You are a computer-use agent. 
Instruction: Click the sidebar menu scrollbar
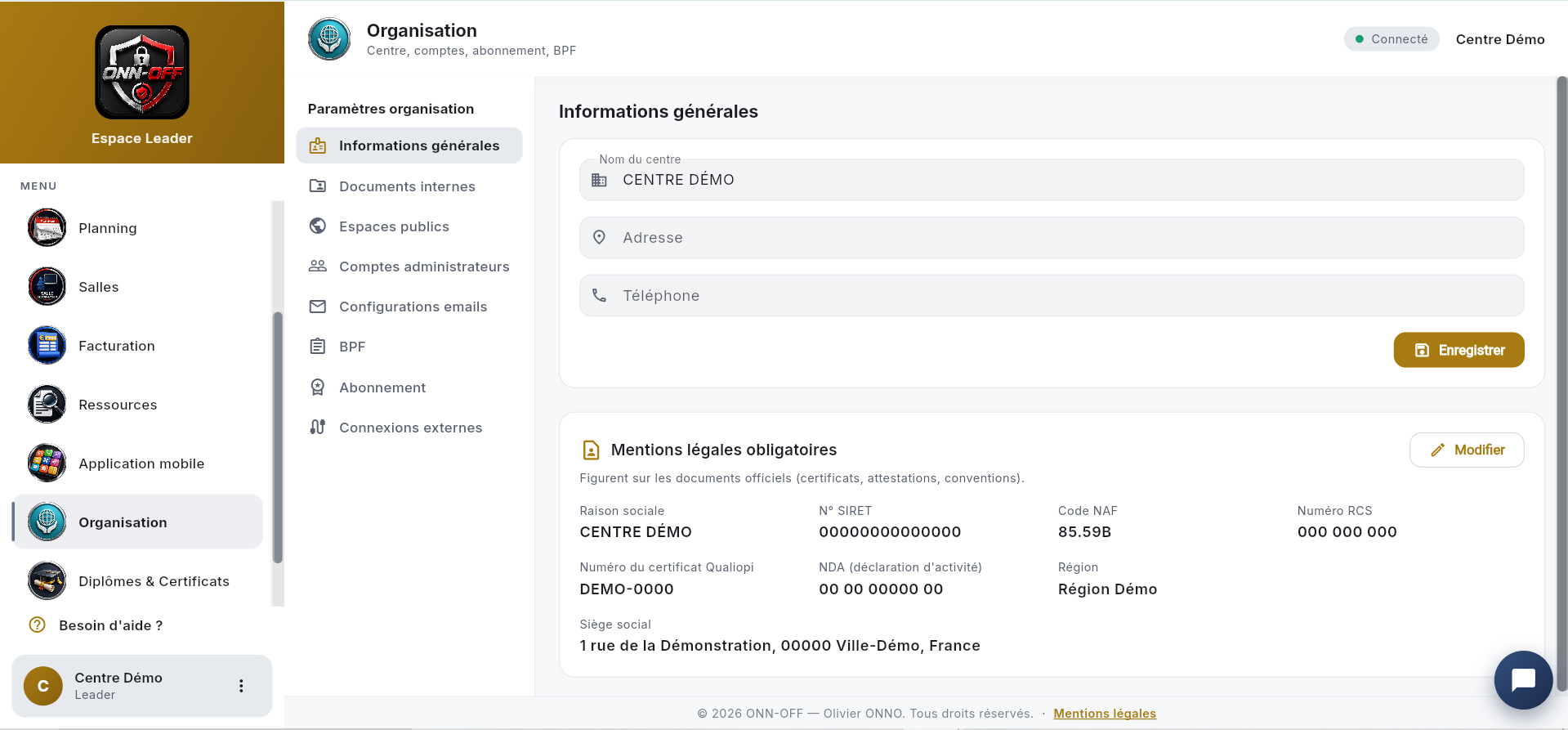[x=278, y=437]
